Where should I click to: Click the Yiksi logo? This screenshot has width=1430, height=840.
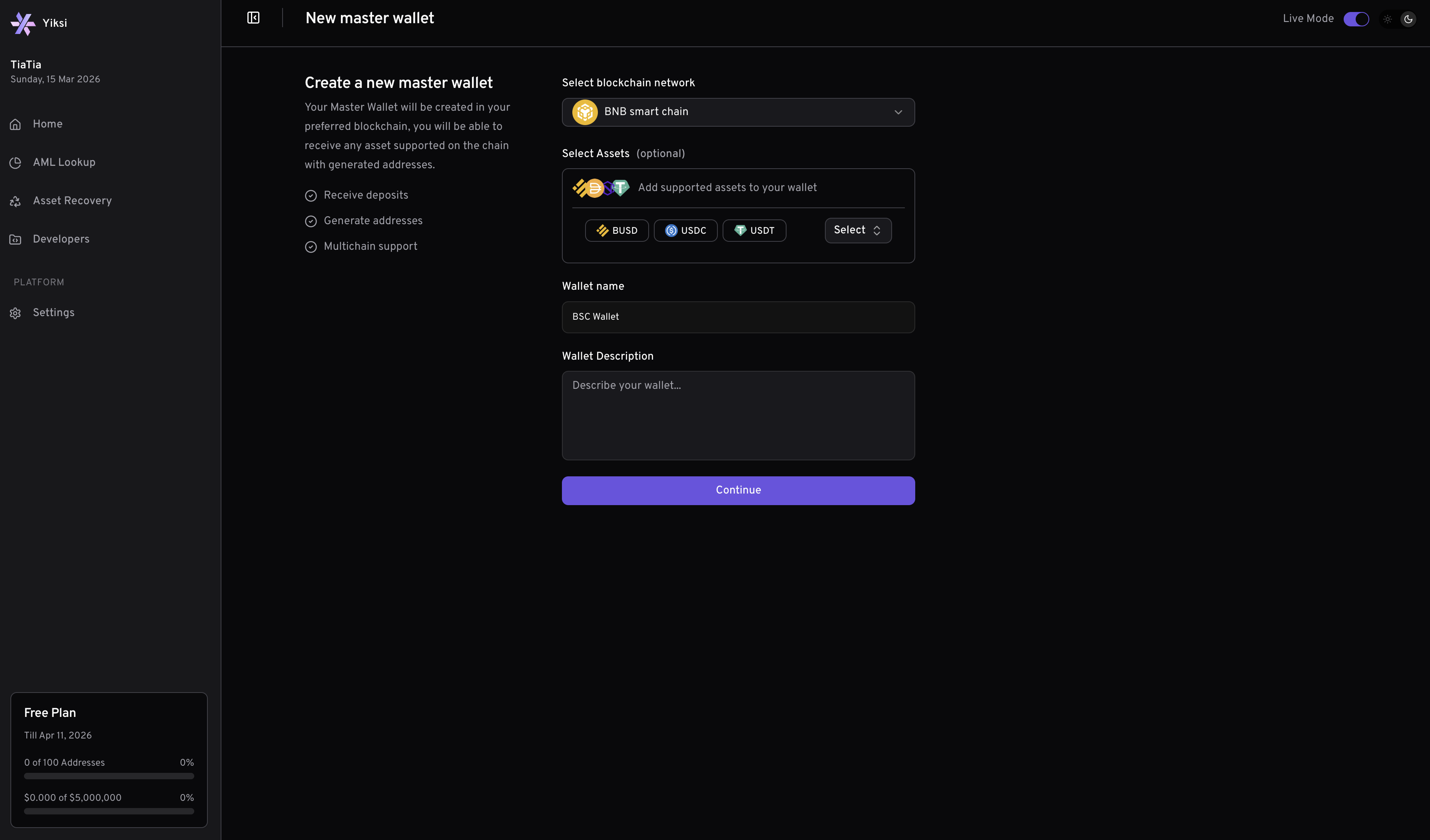pos(23,23)
